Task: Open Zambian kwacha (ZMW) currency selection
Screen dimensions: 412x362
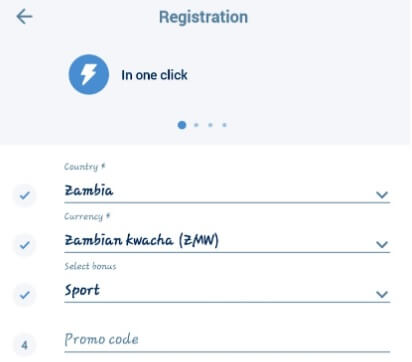Action: tap(227, 241)
